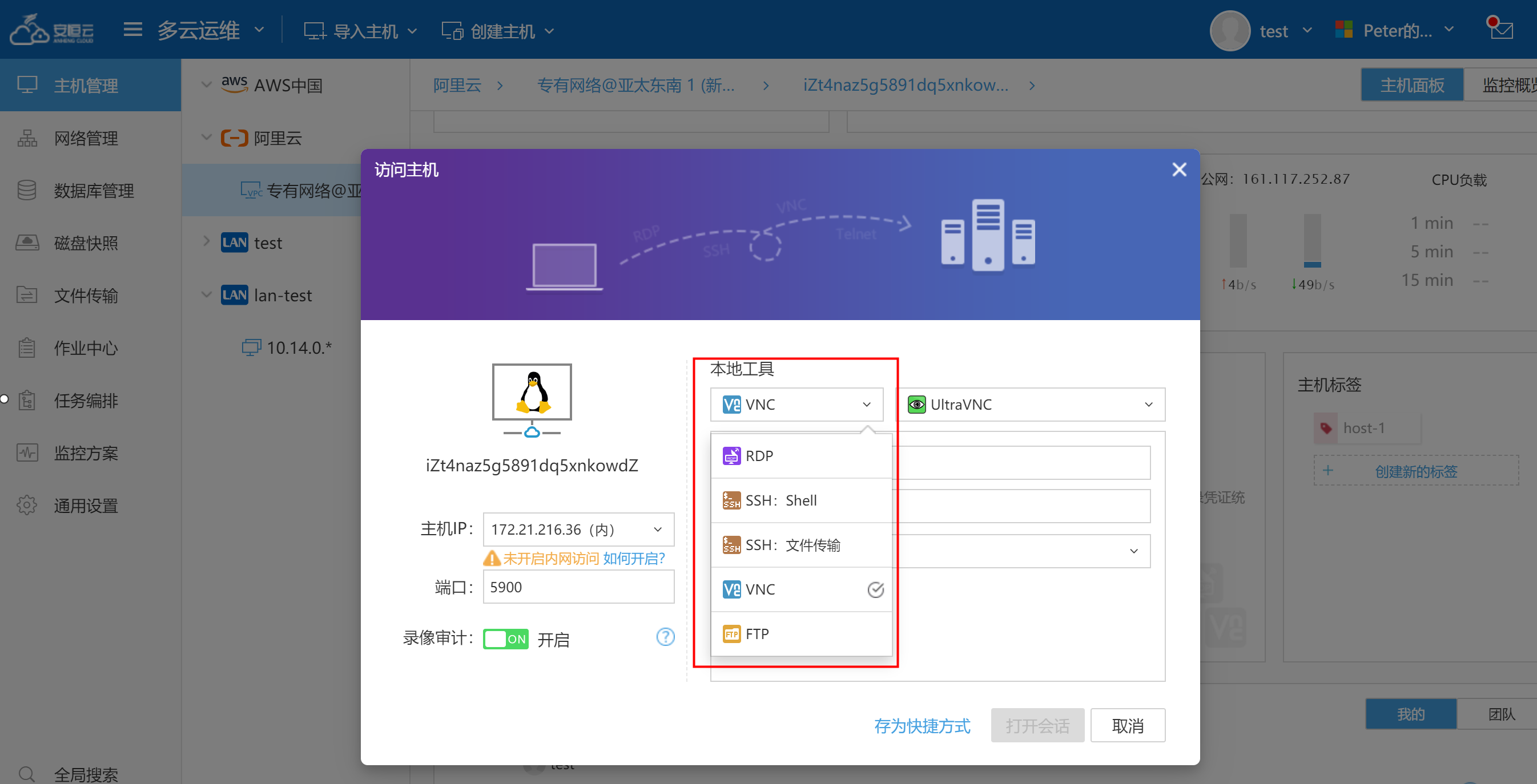Click the Microsoft logo icon
Image resolution: width=1537 pixels, height=784 pixels.
coord(1344,30)
